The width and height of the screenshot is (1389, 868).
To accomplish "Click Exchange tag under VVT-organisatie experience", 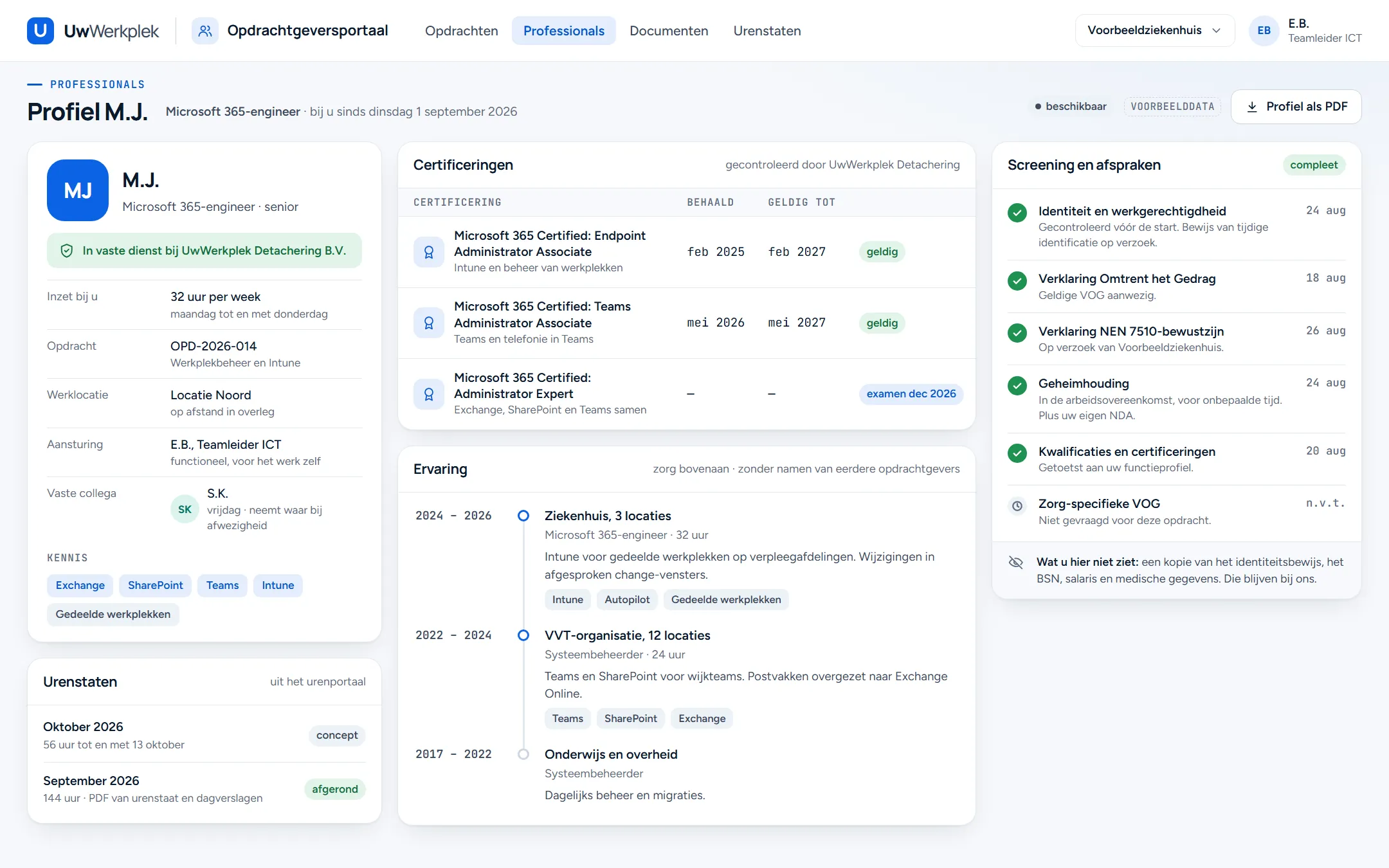I will (x=702, y=719).
